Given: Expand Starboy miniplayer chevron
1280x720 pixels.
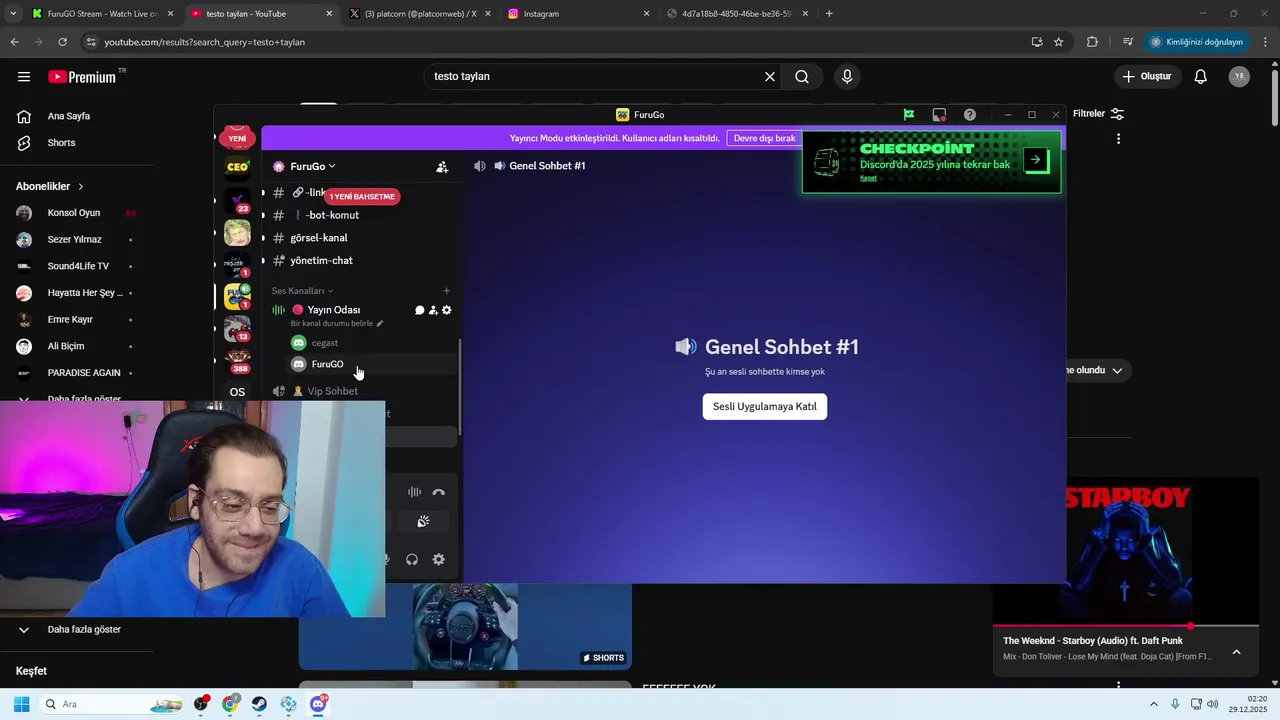Looking at the screenshot, I should pos(1236,652).
